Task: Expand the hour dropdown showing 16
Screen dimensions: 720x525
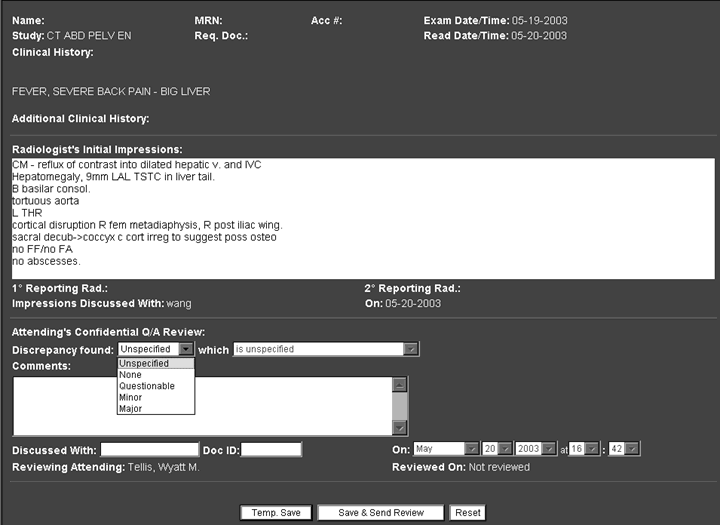Action: point(593,449)
